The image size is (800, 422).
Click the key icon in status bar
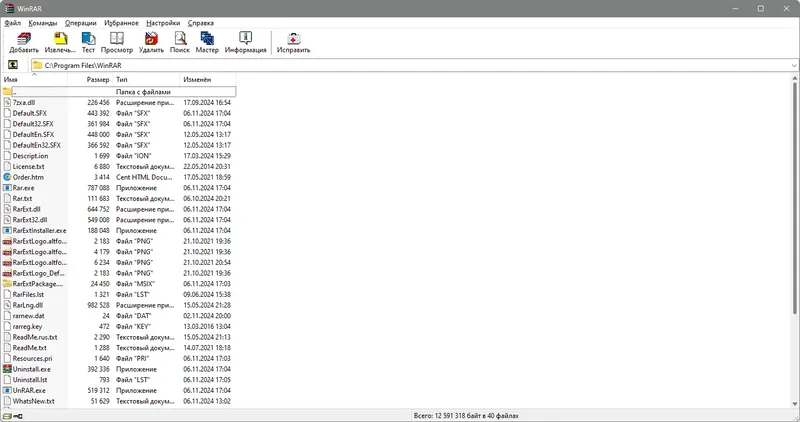point(18,416)
